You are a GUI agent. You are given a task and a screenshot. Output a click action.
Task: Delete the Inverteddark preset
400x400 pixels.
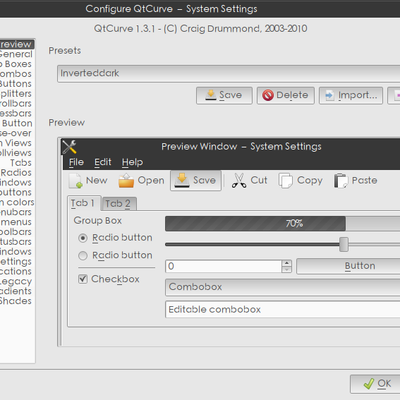[x=286, y=96]
